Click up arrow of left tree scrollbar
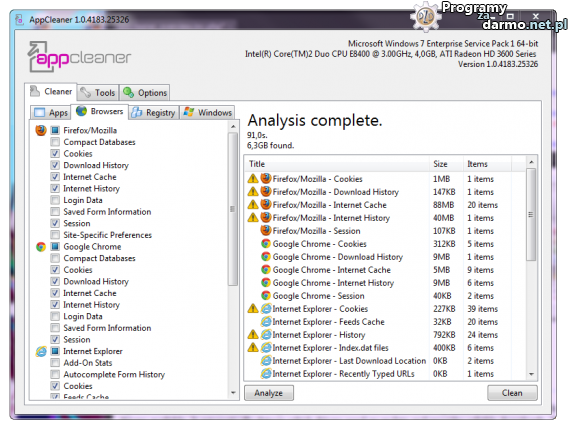 click(233, 127)
